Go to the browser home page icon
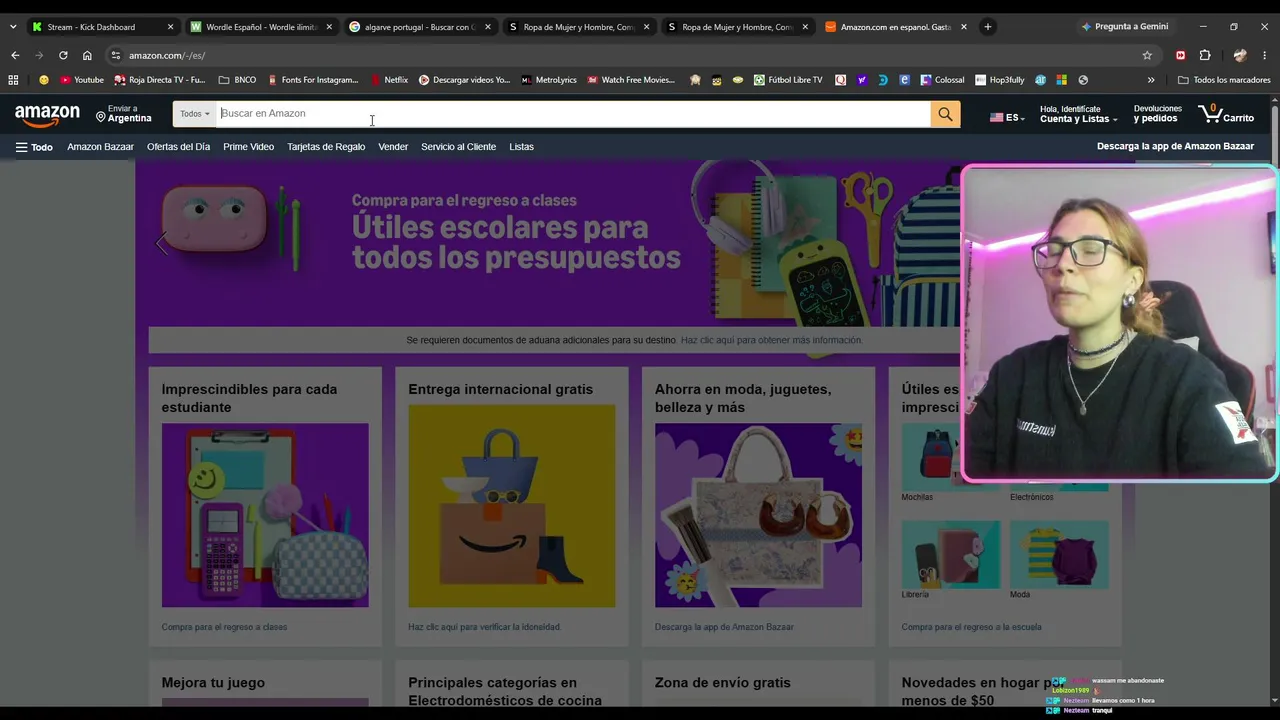Viewport: 1280px width, 720px height. pyautogui.click(x=87, y=55)
